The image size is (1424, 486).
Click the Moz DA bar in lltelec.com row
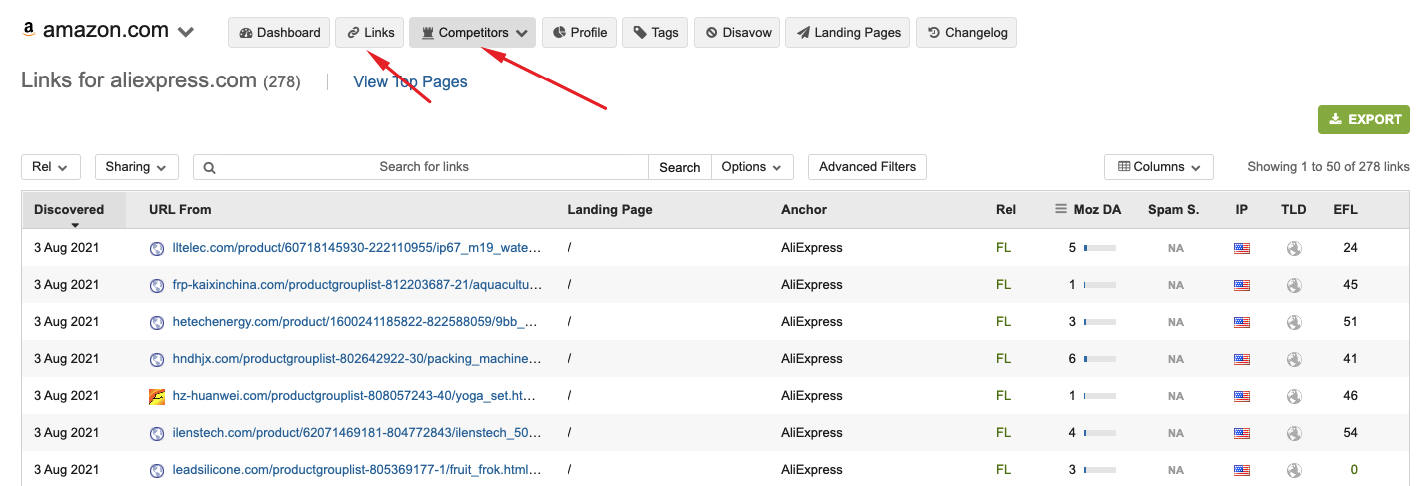tap(1099, 248)
